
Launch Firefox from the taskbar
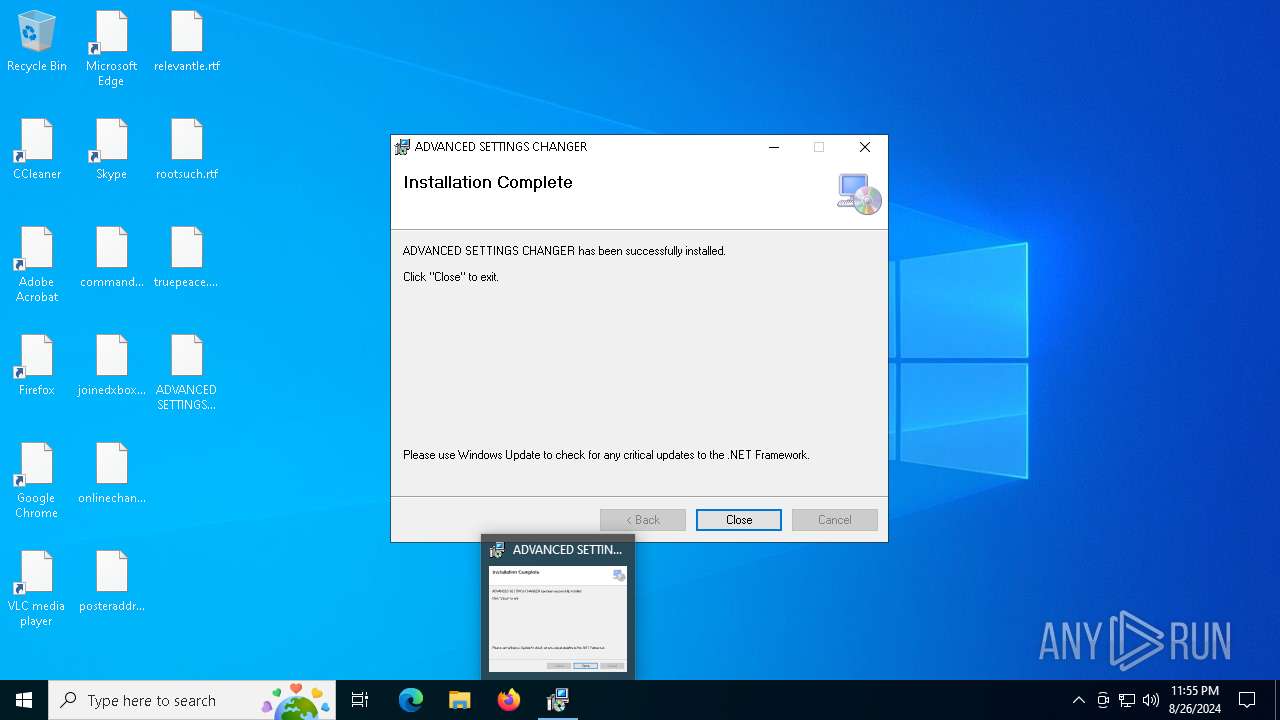pyautogui.click(x=508, y=700)
